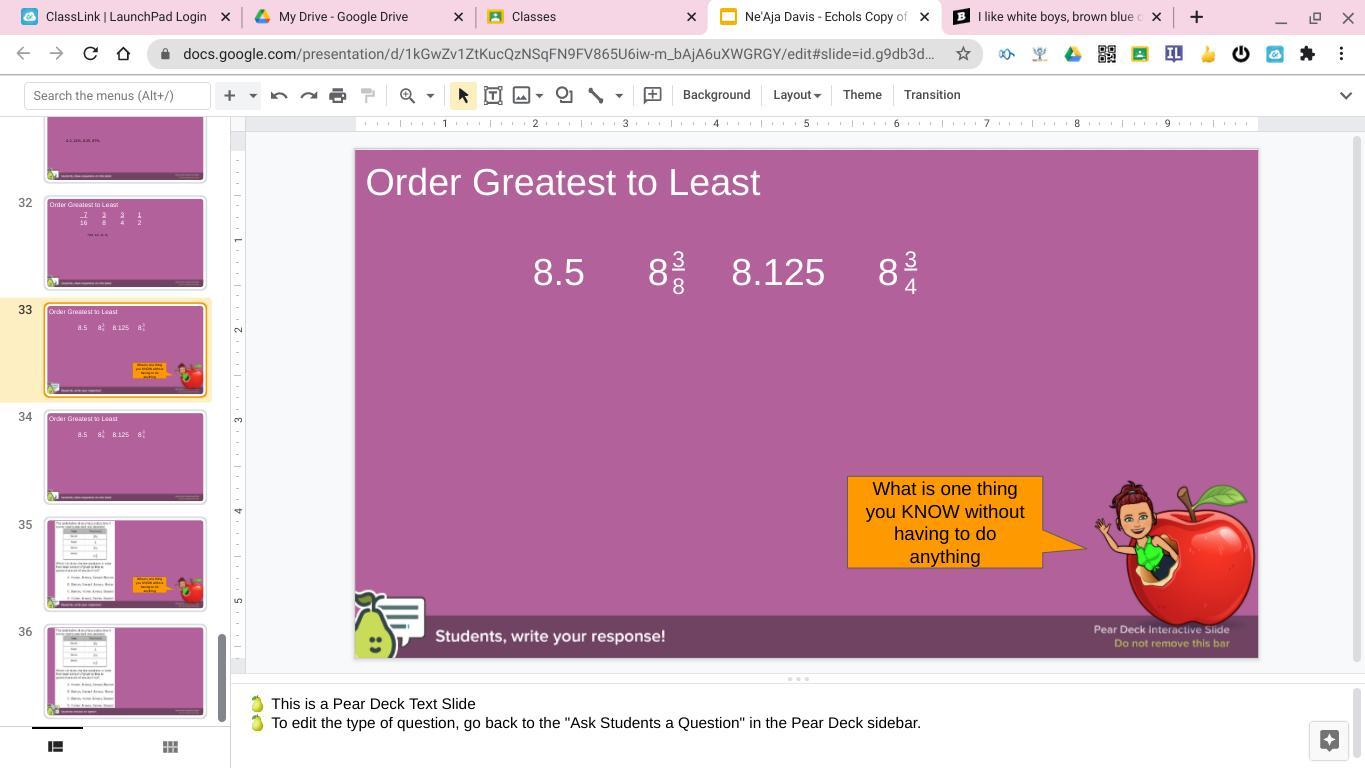Click the Transition button

coord(932,95)
